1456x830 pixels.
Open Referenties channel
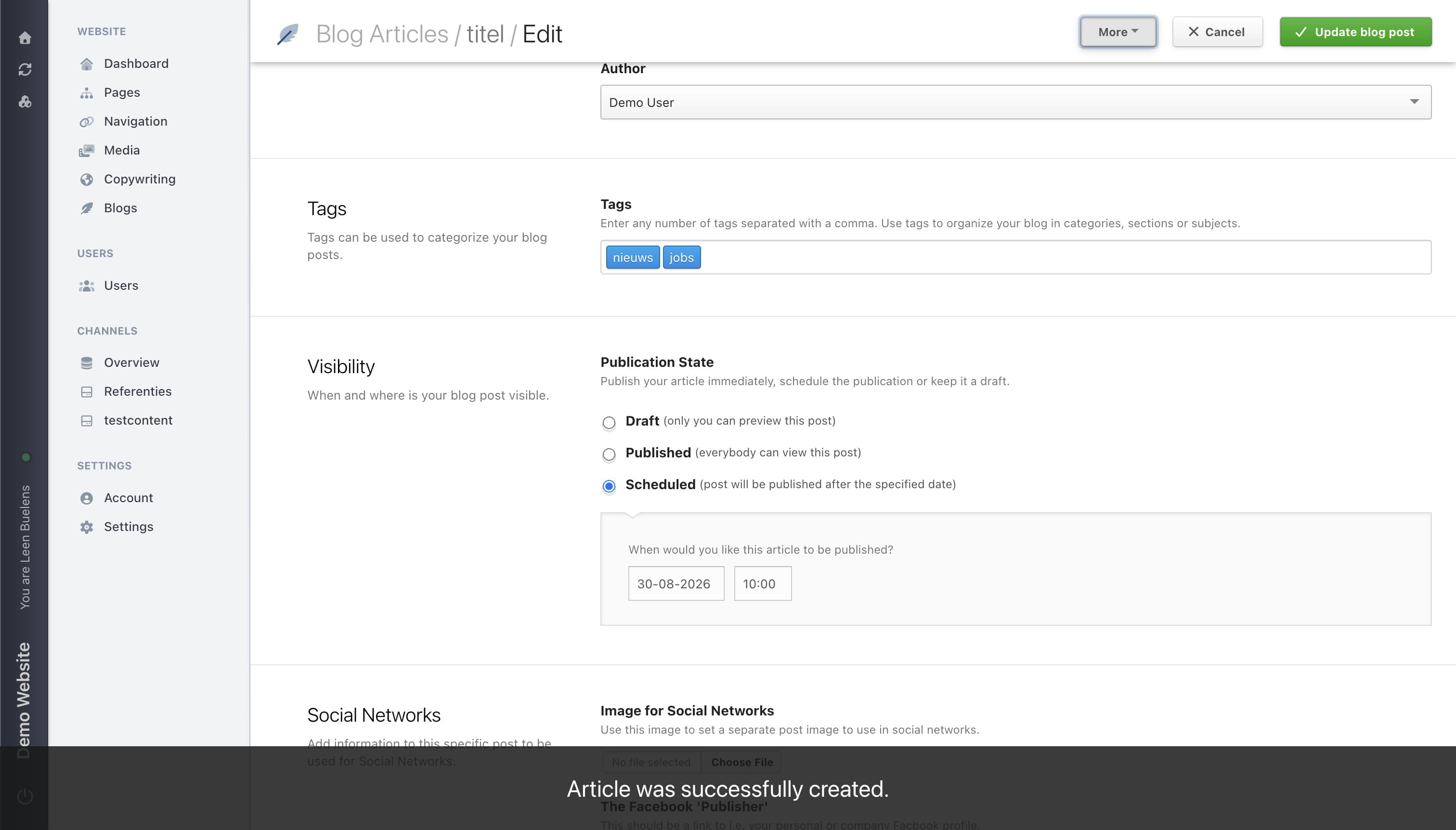(x=138, y=391)
